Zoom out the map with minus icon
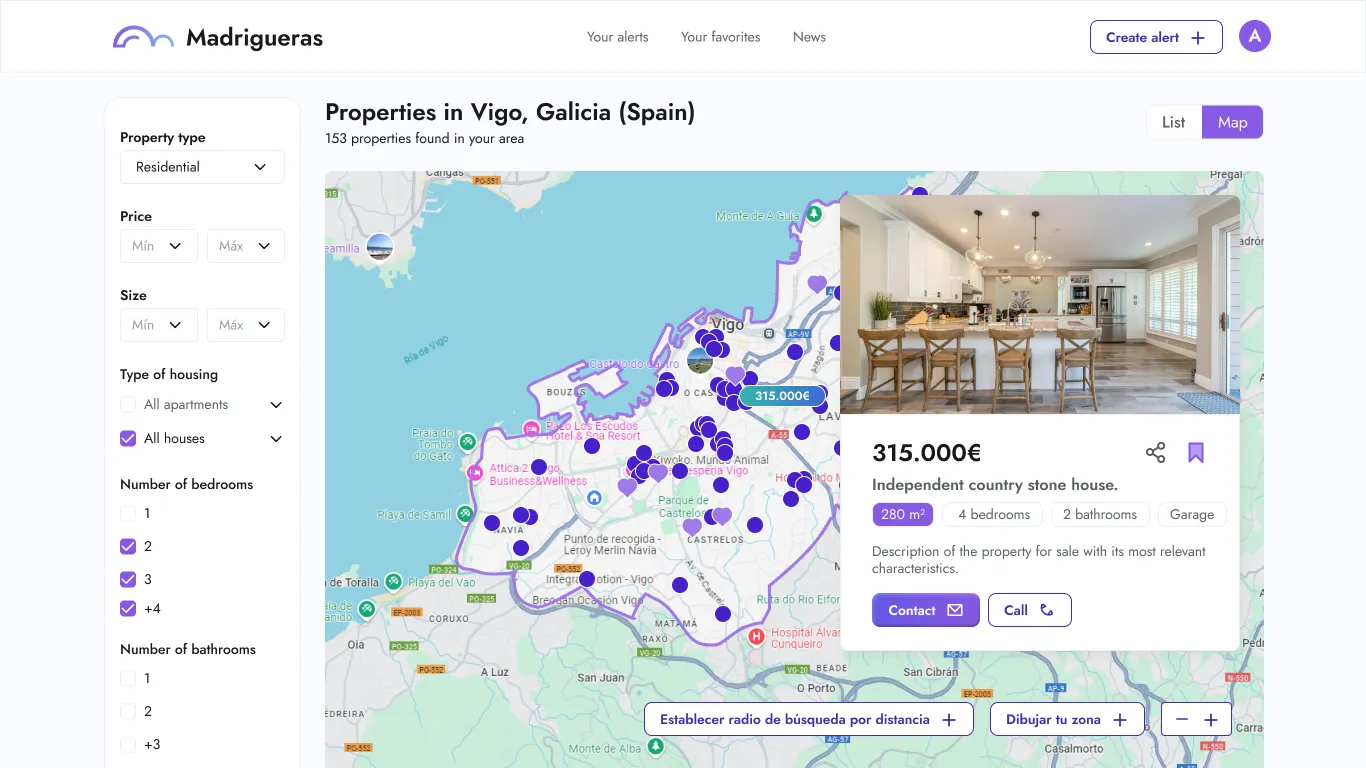The width and height of the screenshot is (1366, 768). [1182, 720]
